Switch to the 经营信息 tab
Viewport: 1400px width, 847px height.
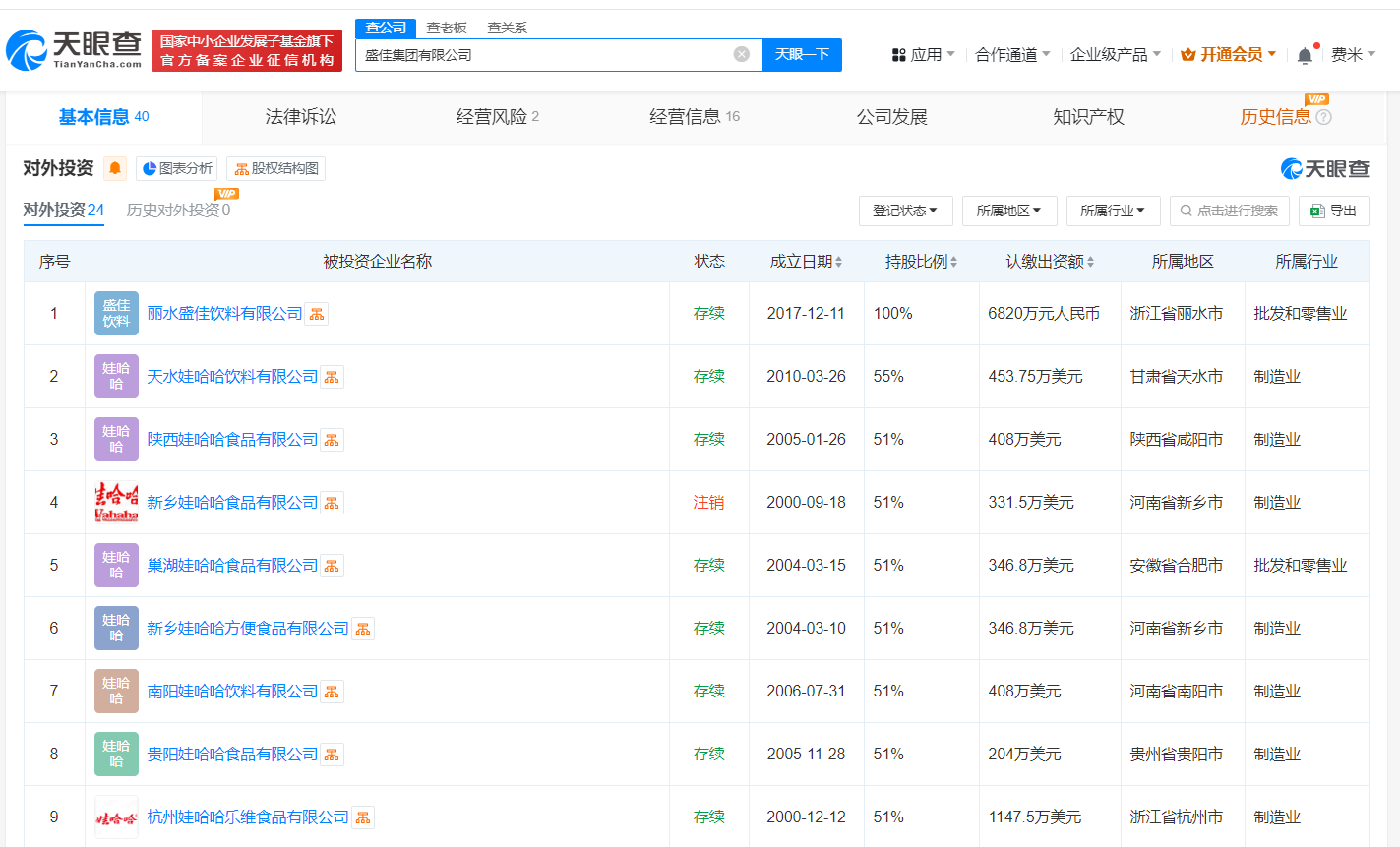point(695,117)
